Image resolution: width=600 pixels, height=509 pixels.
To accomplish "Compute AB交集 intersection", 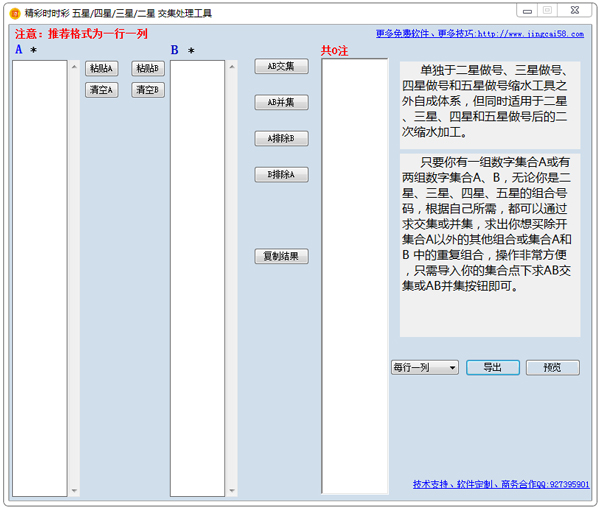I will pos(281,66).
